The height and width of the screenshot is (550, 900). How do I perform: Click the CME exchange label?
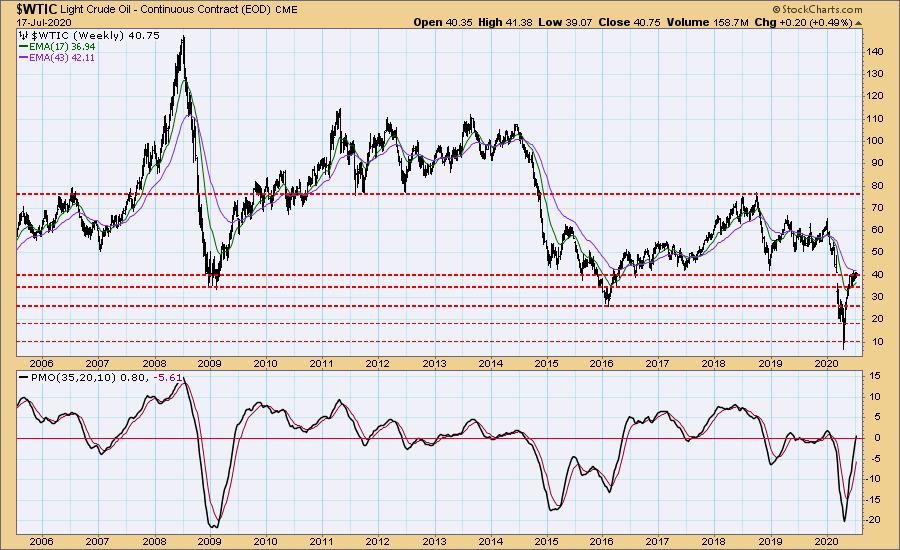point(286,10)
